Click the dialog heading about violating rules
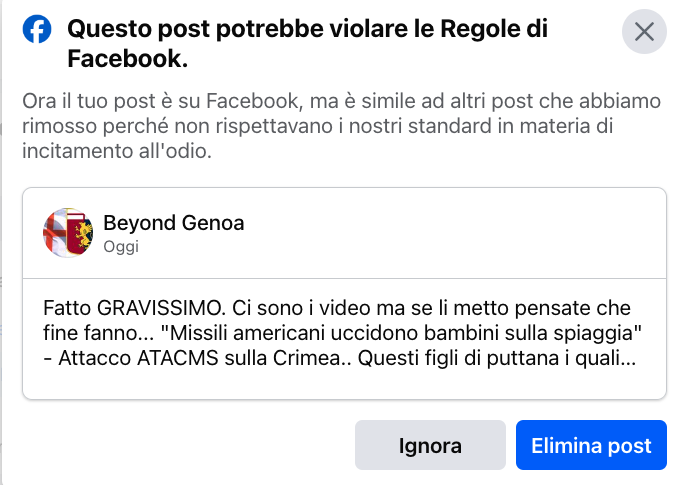The width and height of the screenshot is (682, 485). tap(307, 43)
